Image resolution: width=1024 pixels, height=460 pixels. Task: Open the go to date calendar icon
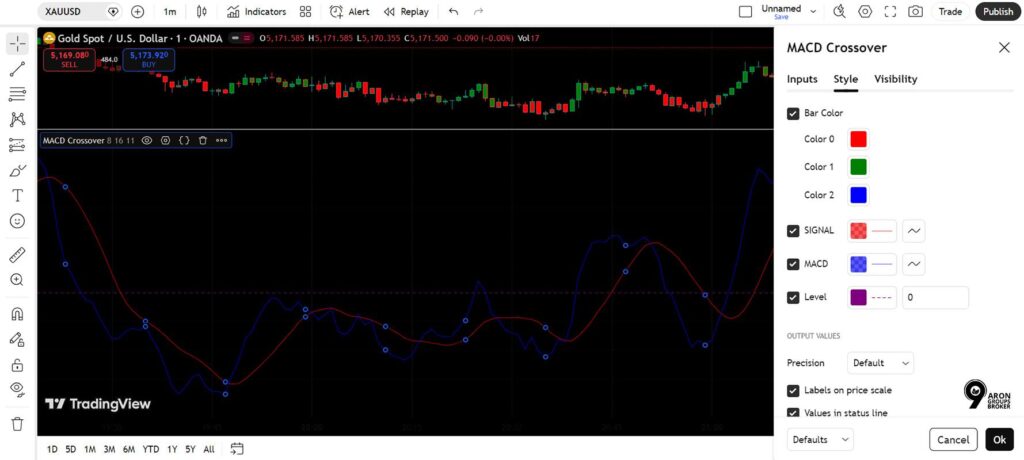pyautogui.click(x=237, y=449)
